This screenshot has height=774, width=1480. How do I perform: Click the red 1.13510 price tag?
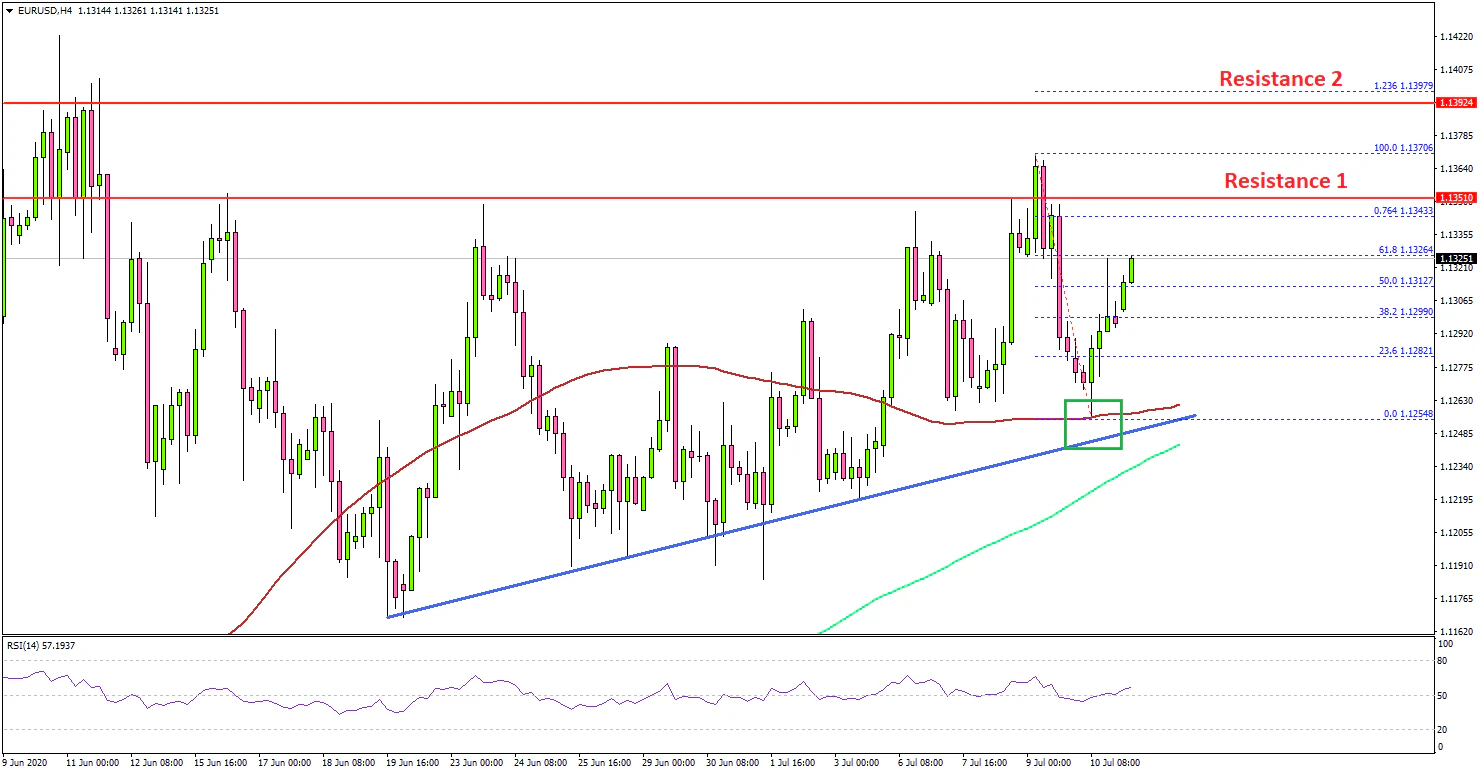click(1455, 198)
